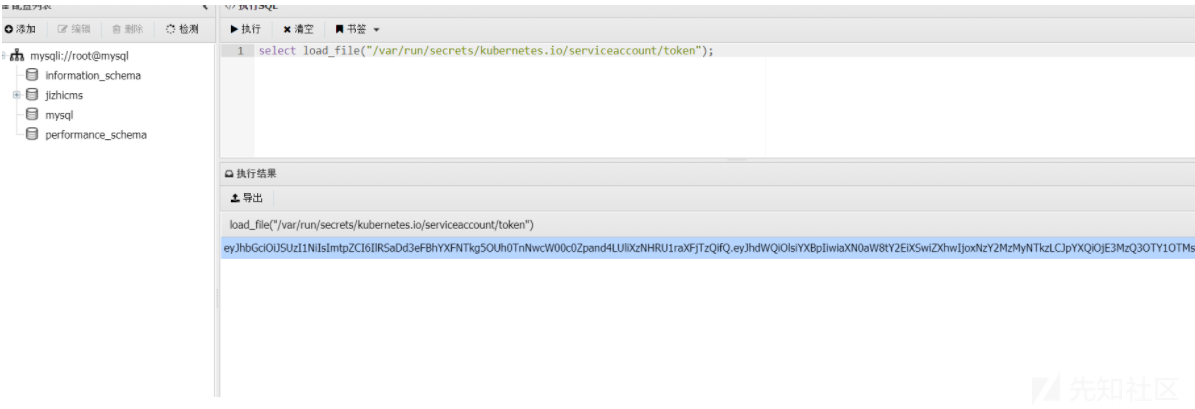Click the 执行结果 results panel header

(x=251, y=174)
